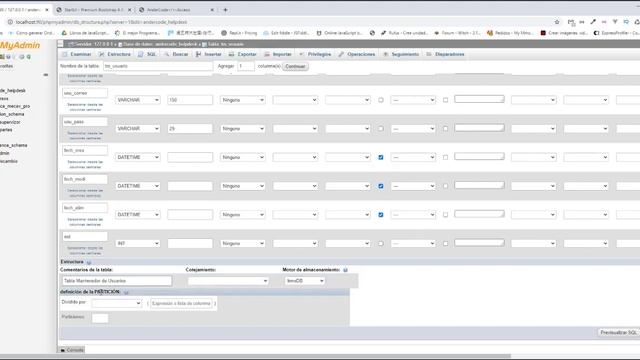This screenshot has height=360, width=640.
Task: Switch to the Estructura tab
Action: [x=115, y=54]
